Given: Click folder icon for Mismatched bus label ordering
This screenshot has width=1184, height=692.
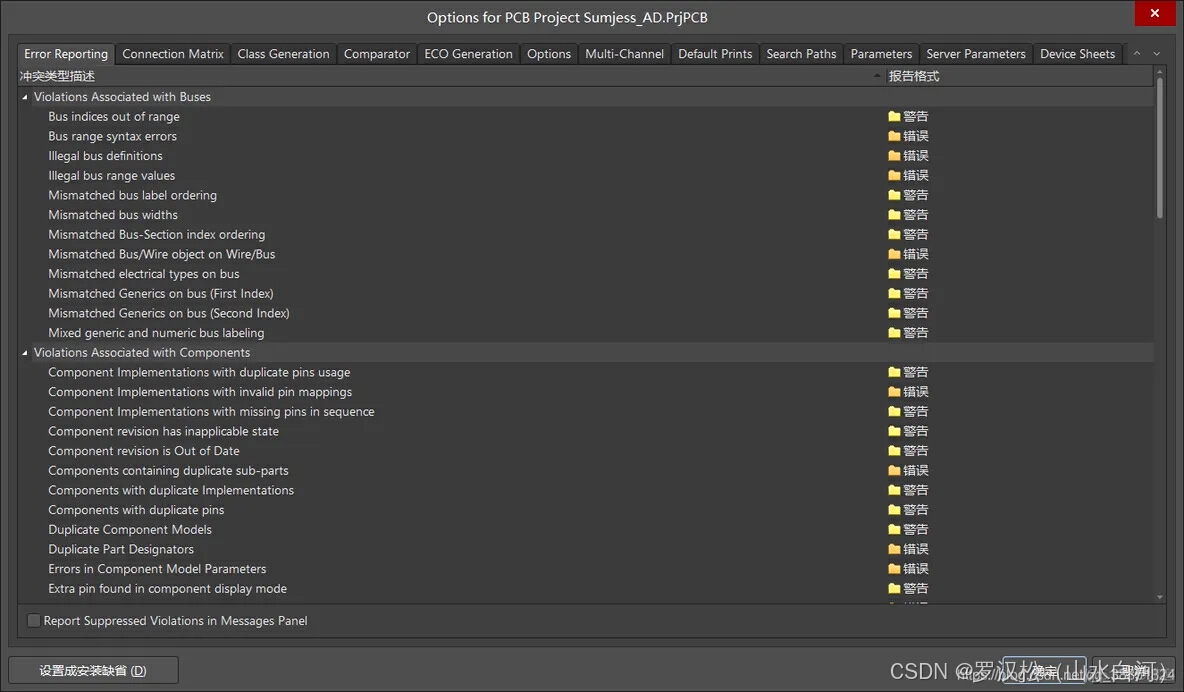Looking at the screenshot, I should 894,195.
